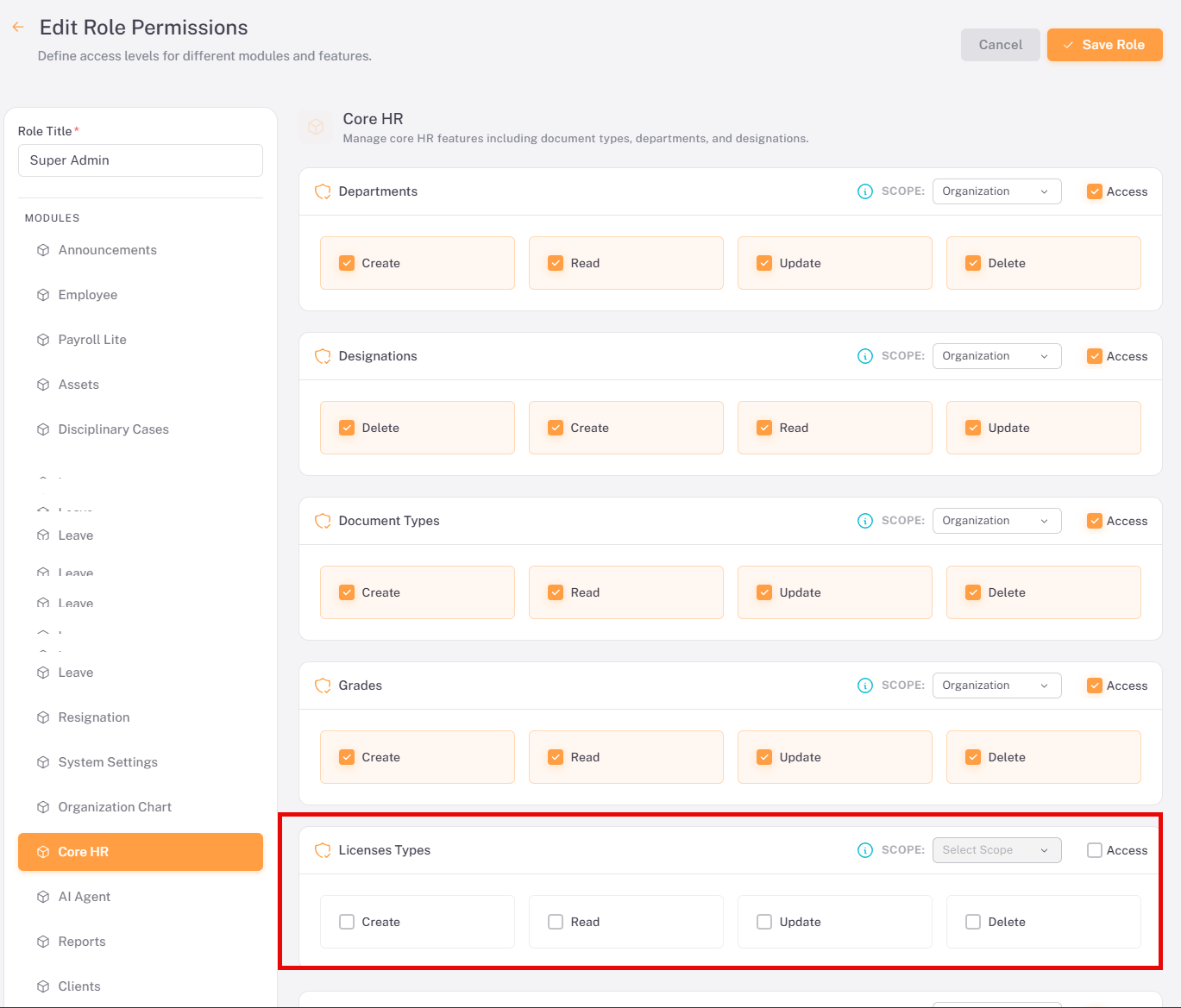The height and width of the screenshot is (1008, 1181).
Task: Uncheck Access for Grades
Action: [x=1095, y=686]
